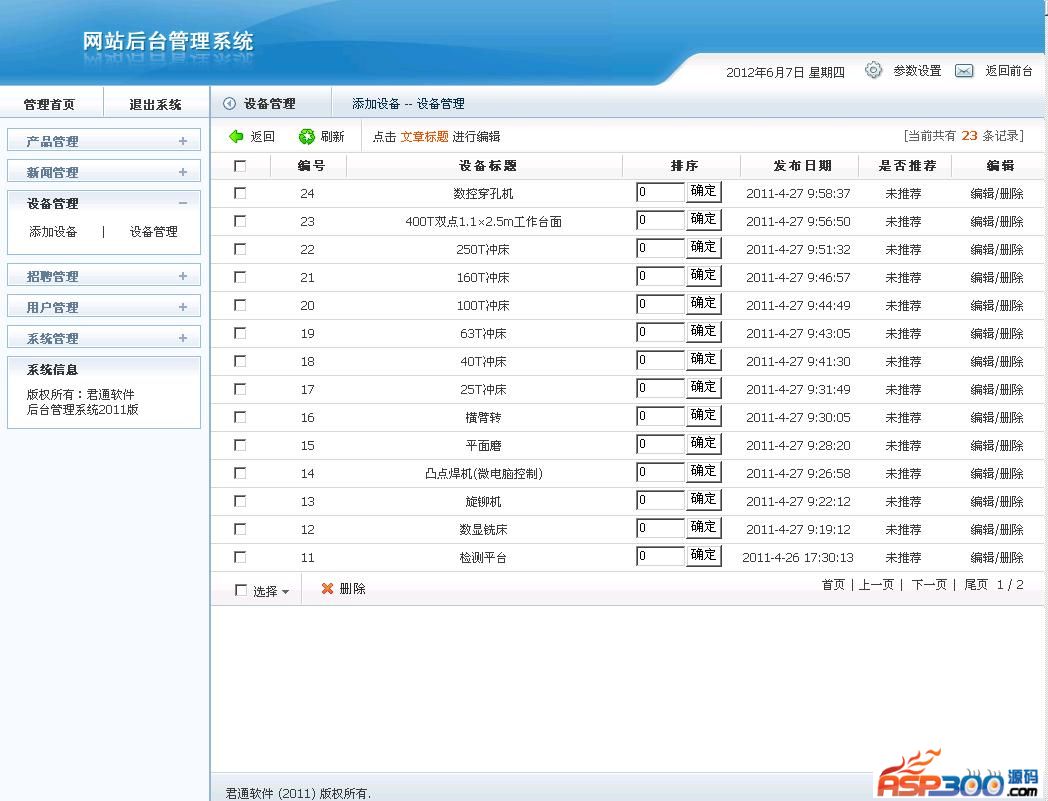Viewport: 1048px width, 801px height.
Task: Go to next page via 下一页 link
Action: pyautogui.click(x=928, y=585)
